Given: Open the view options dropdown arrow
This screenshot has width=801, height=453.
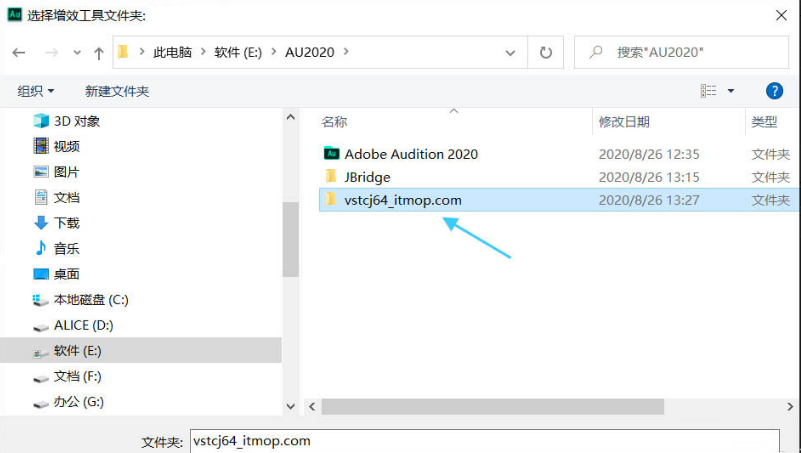Looking at the screenshot, I should [x=731, y=91].
